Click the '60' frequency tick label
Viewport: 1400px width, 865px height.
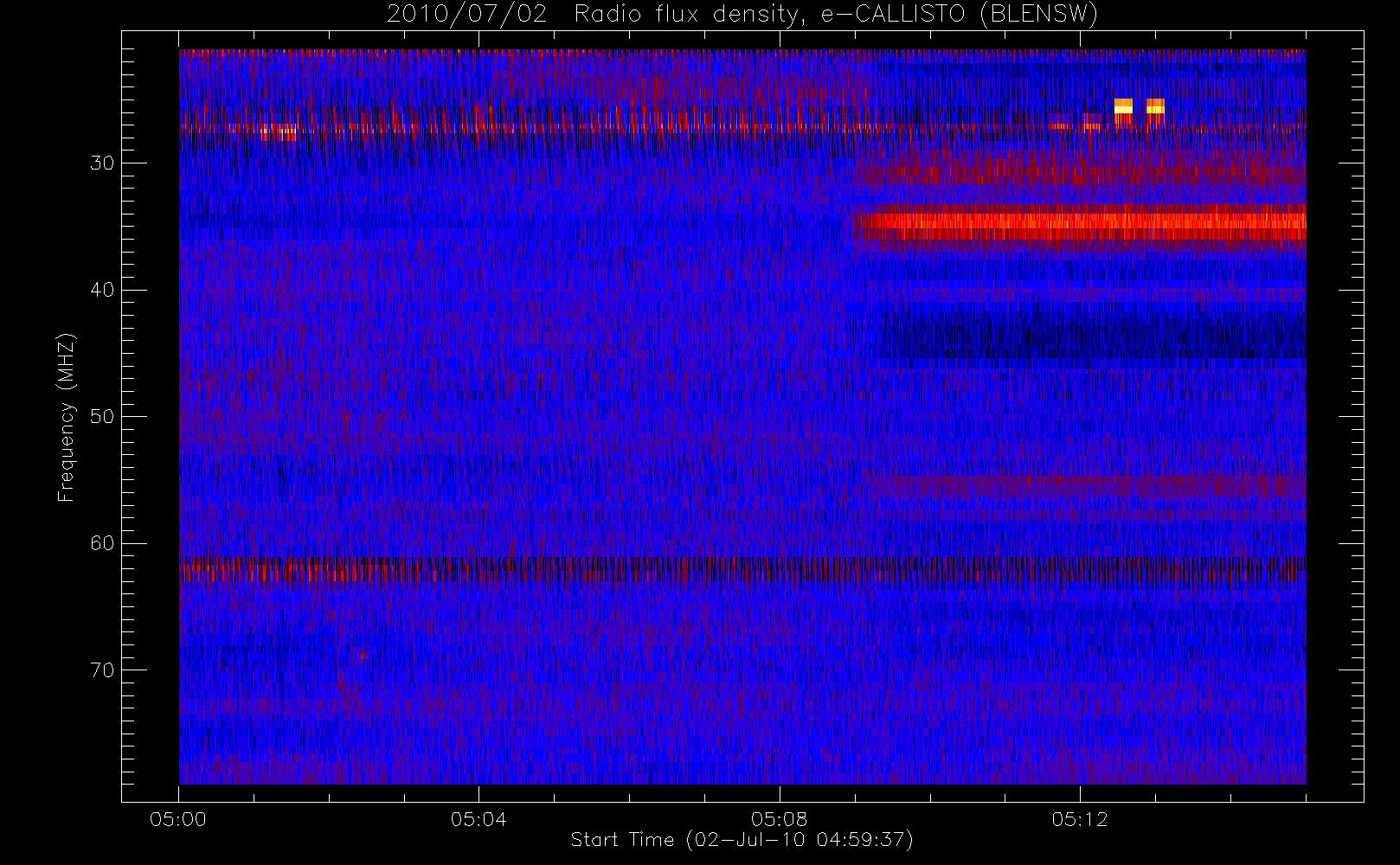point(102,543)
